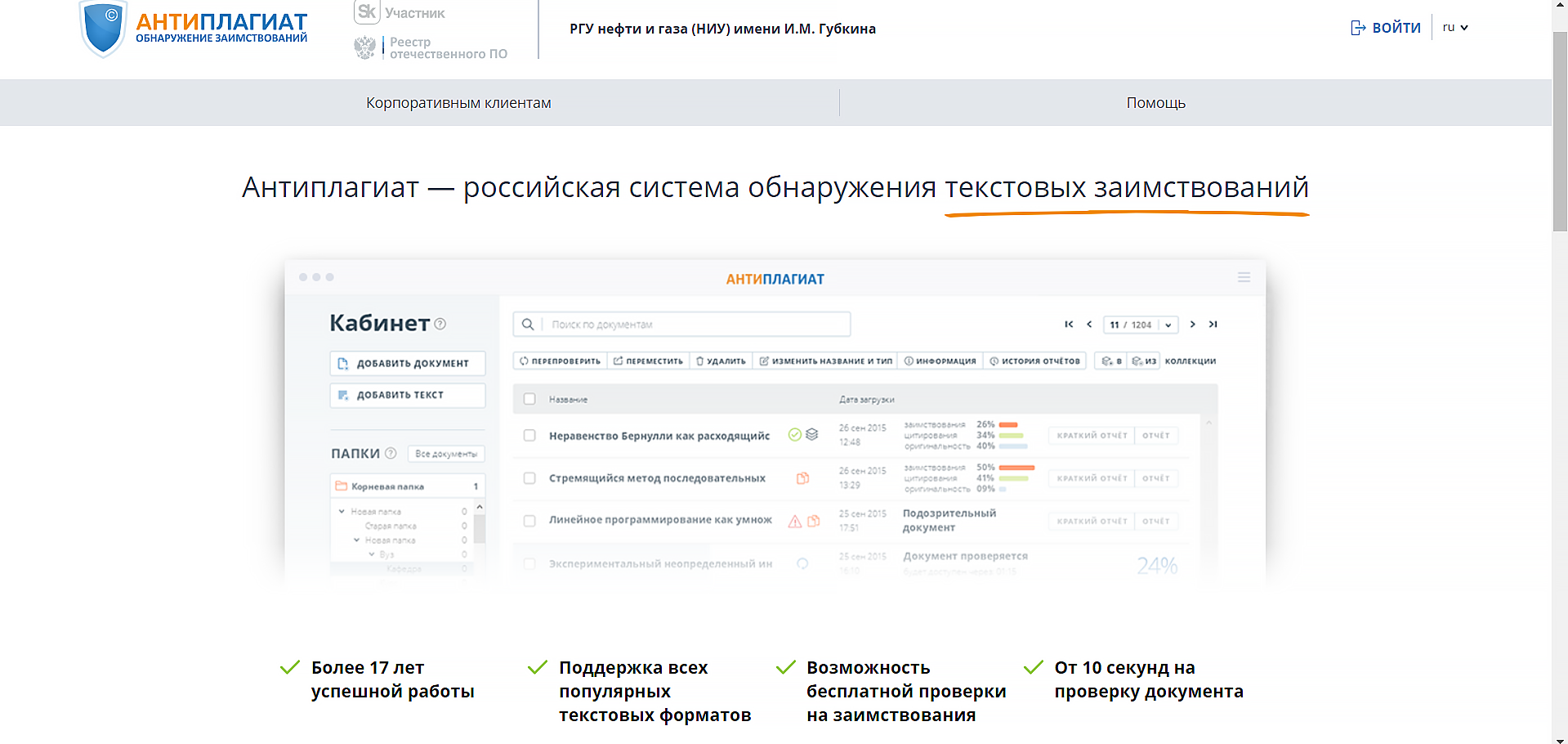Click the layers icon for Неравенство Бернулли
The height and width of the screenshot is (744, 1568).
tap(811, 434)
